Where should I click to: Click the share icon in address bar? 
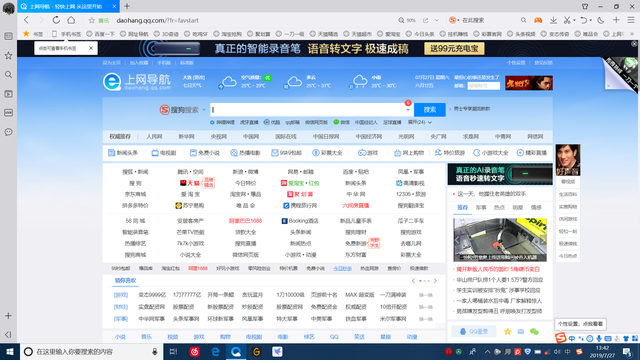(426, 20)
